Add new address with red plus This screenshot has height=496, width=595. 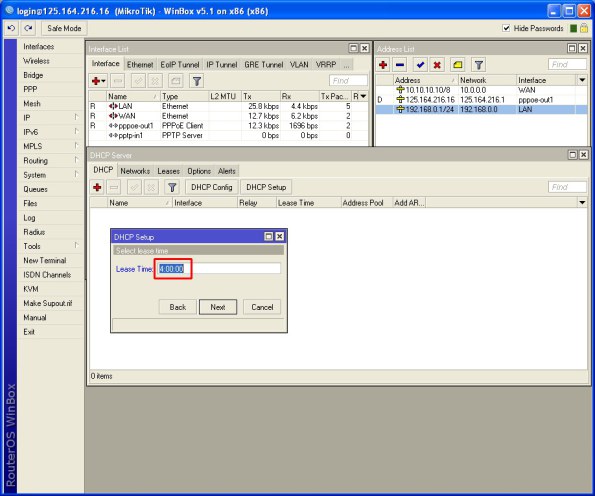(383, 65)
